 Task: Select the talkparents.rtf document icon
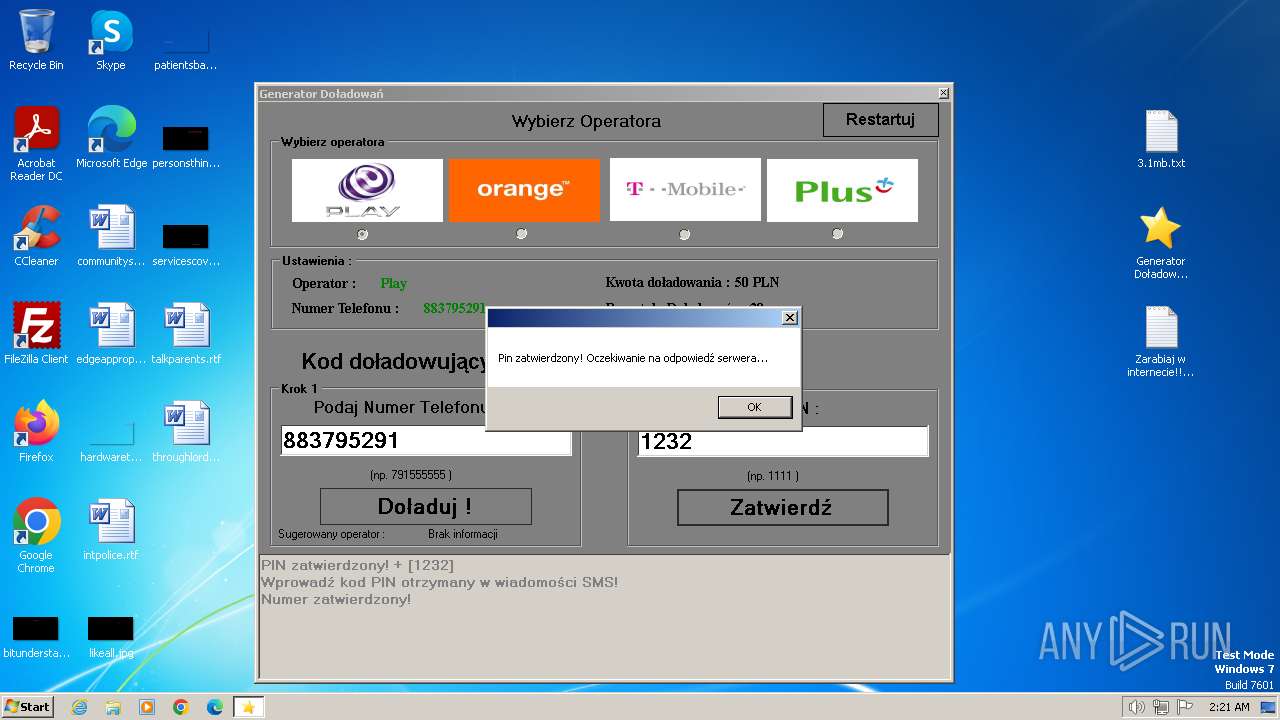pos(186,334)
